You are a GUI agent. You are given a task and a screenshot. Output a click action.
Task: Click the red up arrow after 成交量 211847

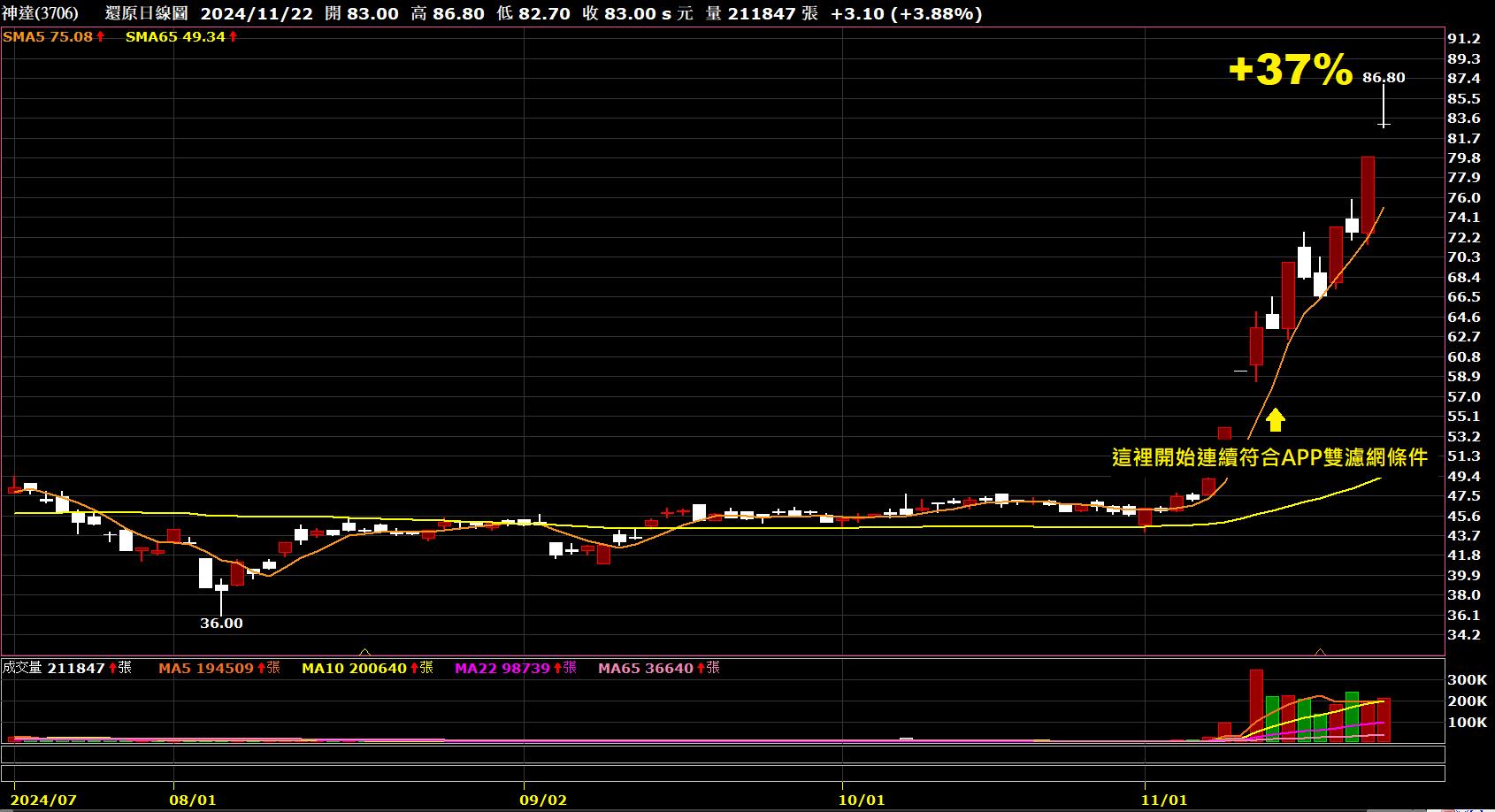pyautogui.click(x=112, y=668)
